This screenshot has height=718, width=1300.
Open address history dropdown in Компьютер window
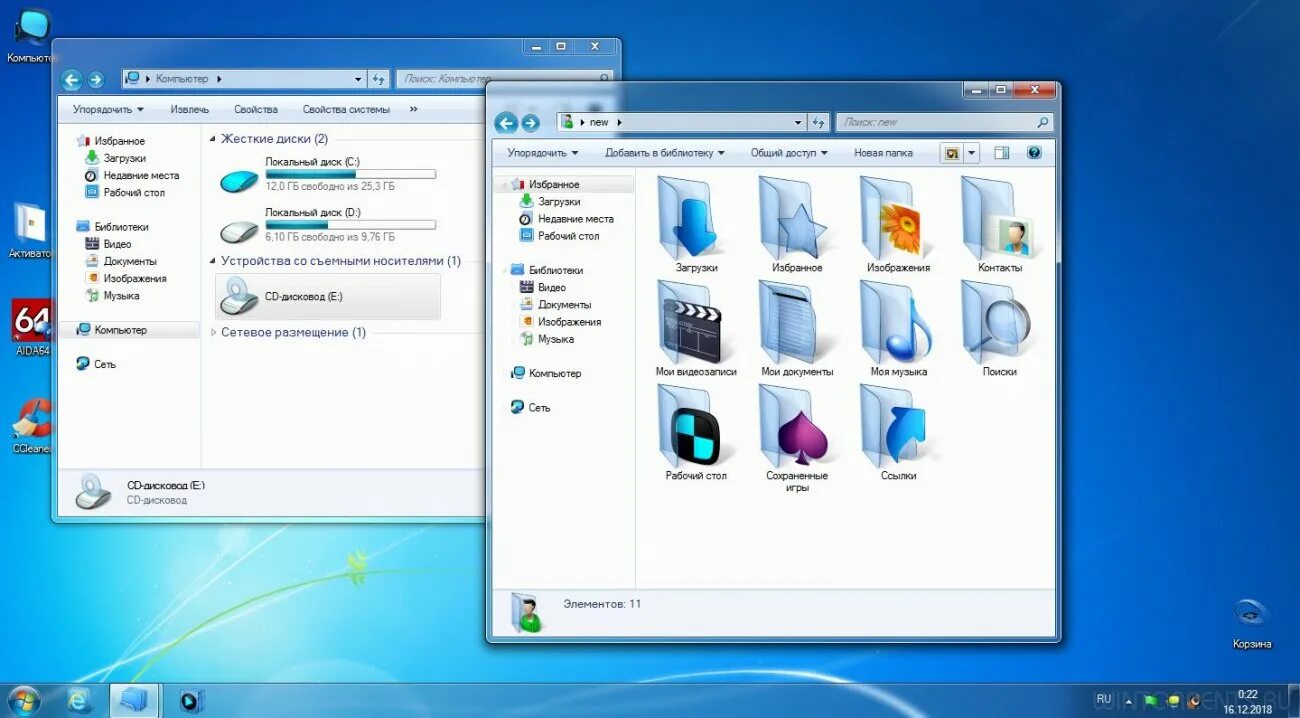pyautogui.click(x=359, y=79)
